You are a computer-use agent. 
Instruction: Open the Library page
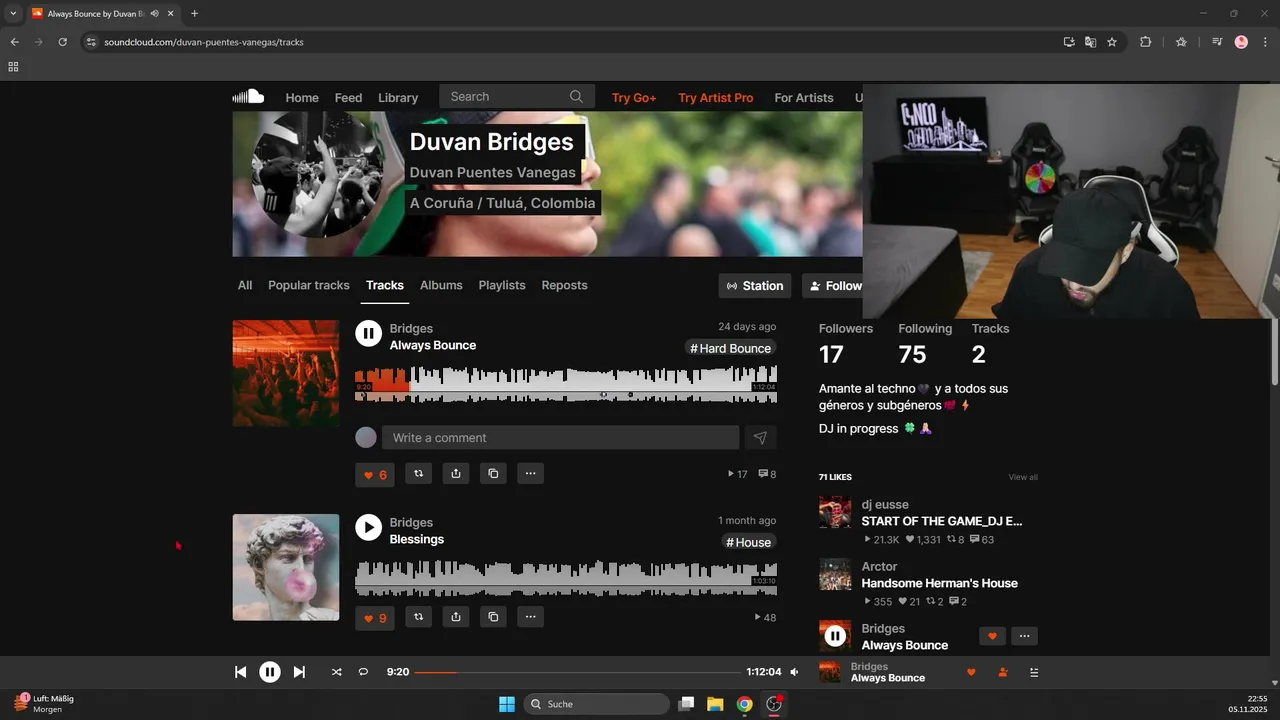tap(398, 97)
